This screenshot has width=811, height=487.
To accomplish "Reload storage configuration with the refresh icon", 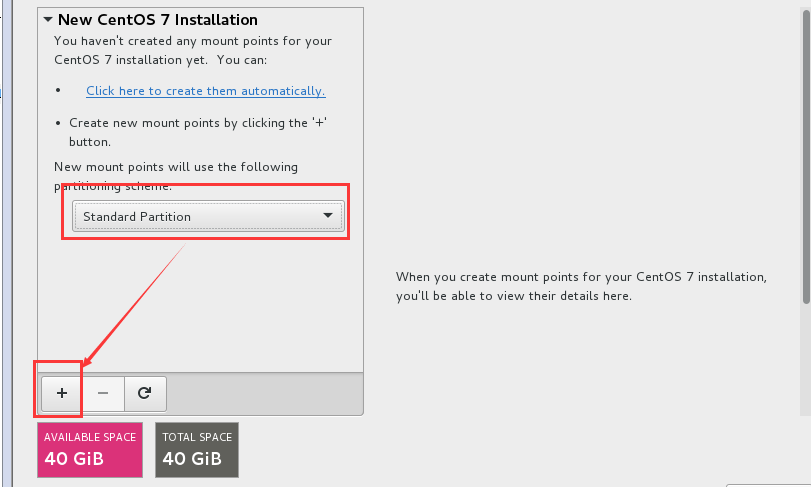I will point(145,393).
